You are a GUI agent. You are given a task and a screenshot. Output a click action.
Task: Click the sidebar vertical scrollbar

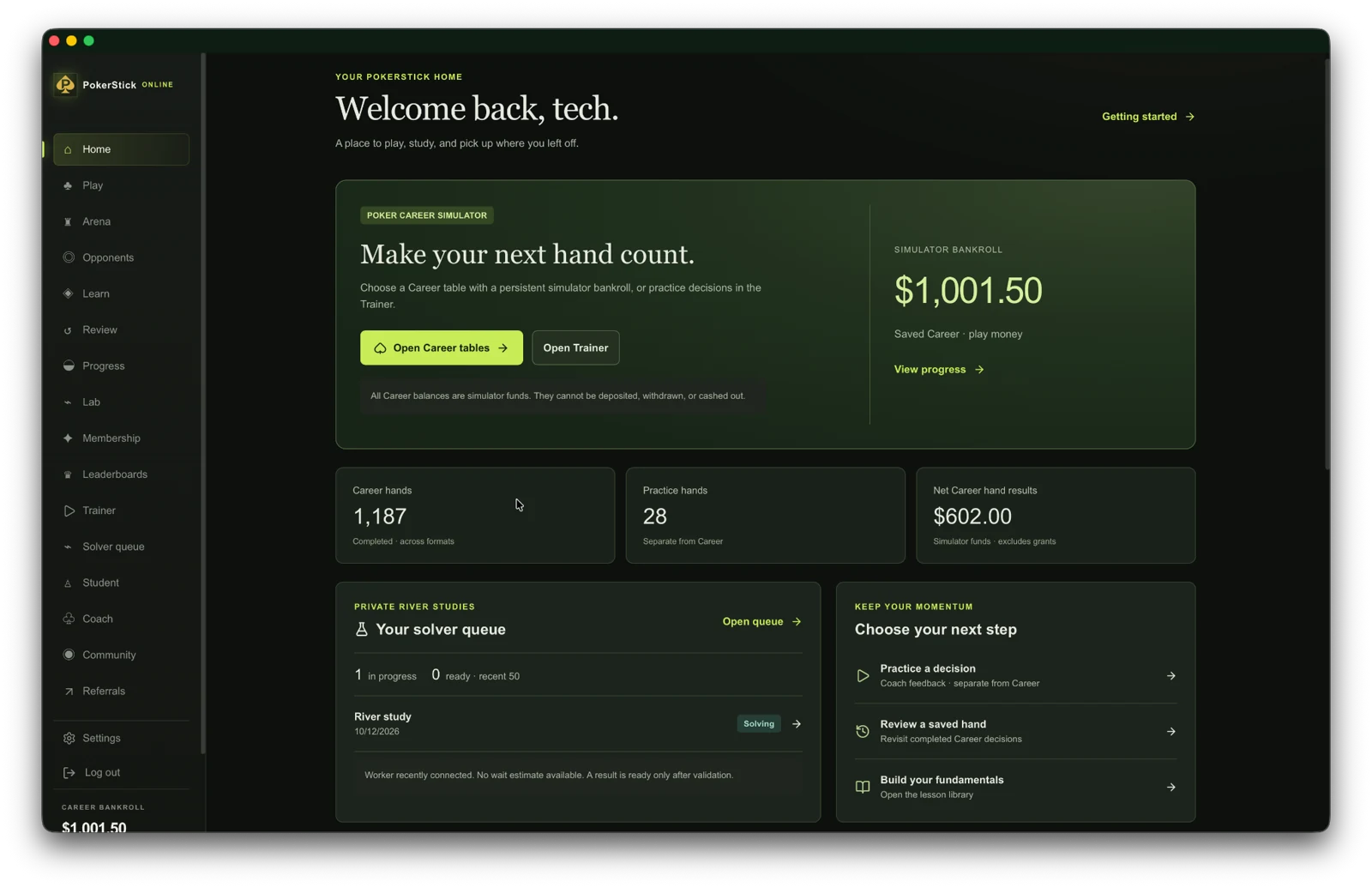click(x=203, y=403)
